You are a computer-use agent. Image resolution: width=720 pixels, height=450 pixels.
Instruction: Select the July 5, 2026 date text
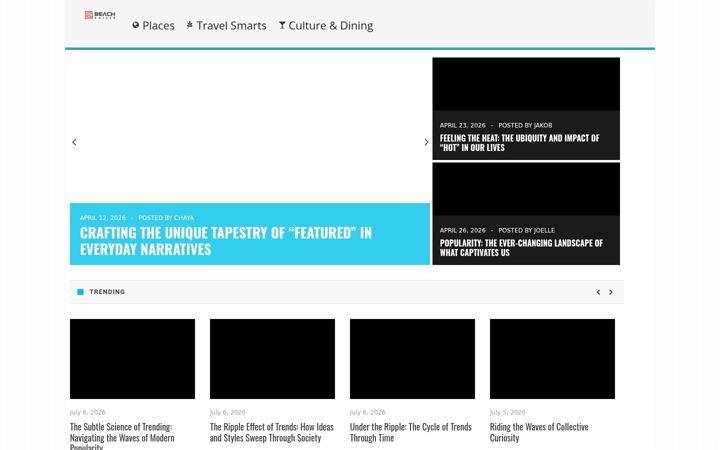point(507,412)
